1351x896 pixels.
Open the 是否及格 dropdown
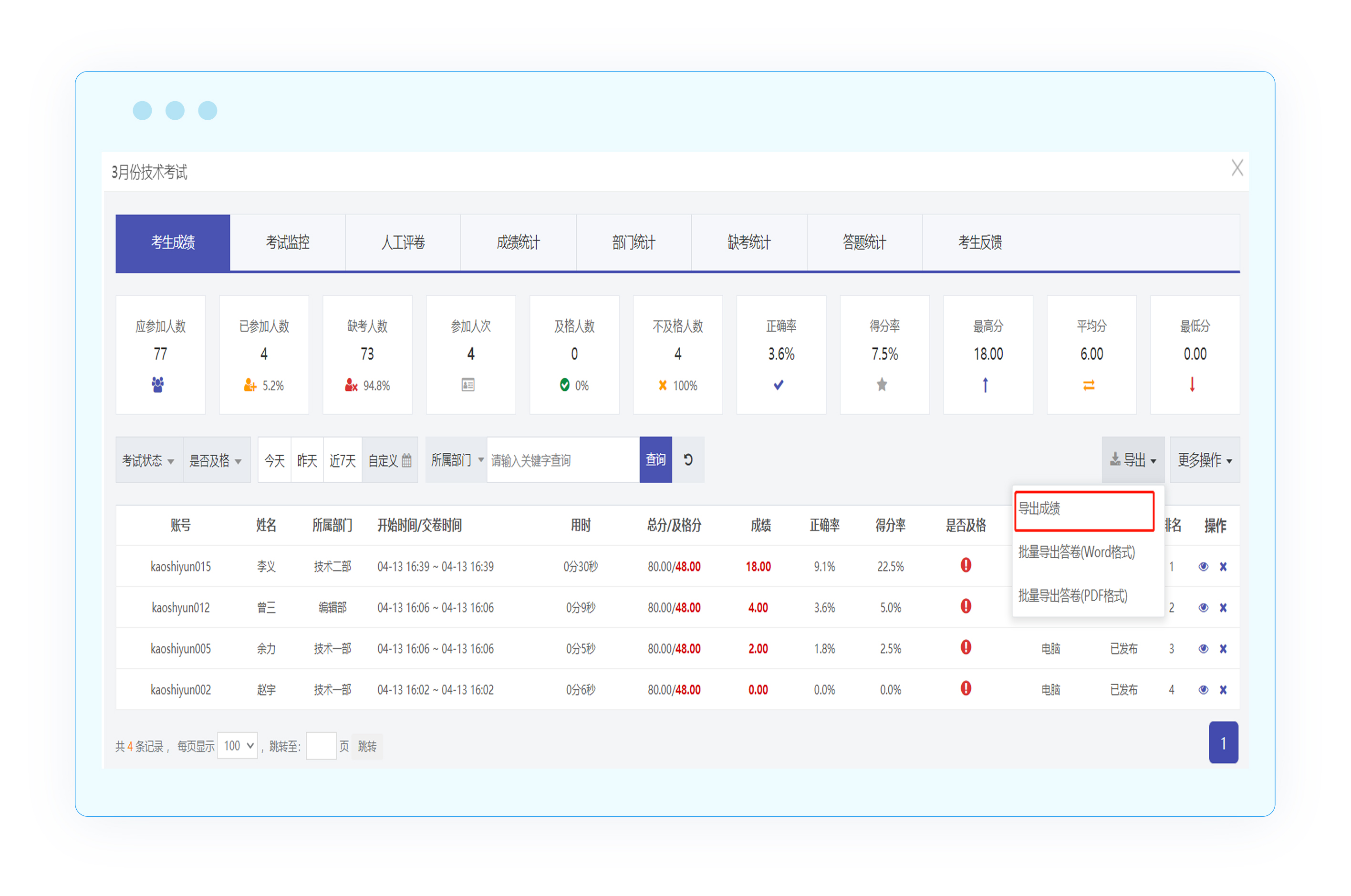[215, 460]
